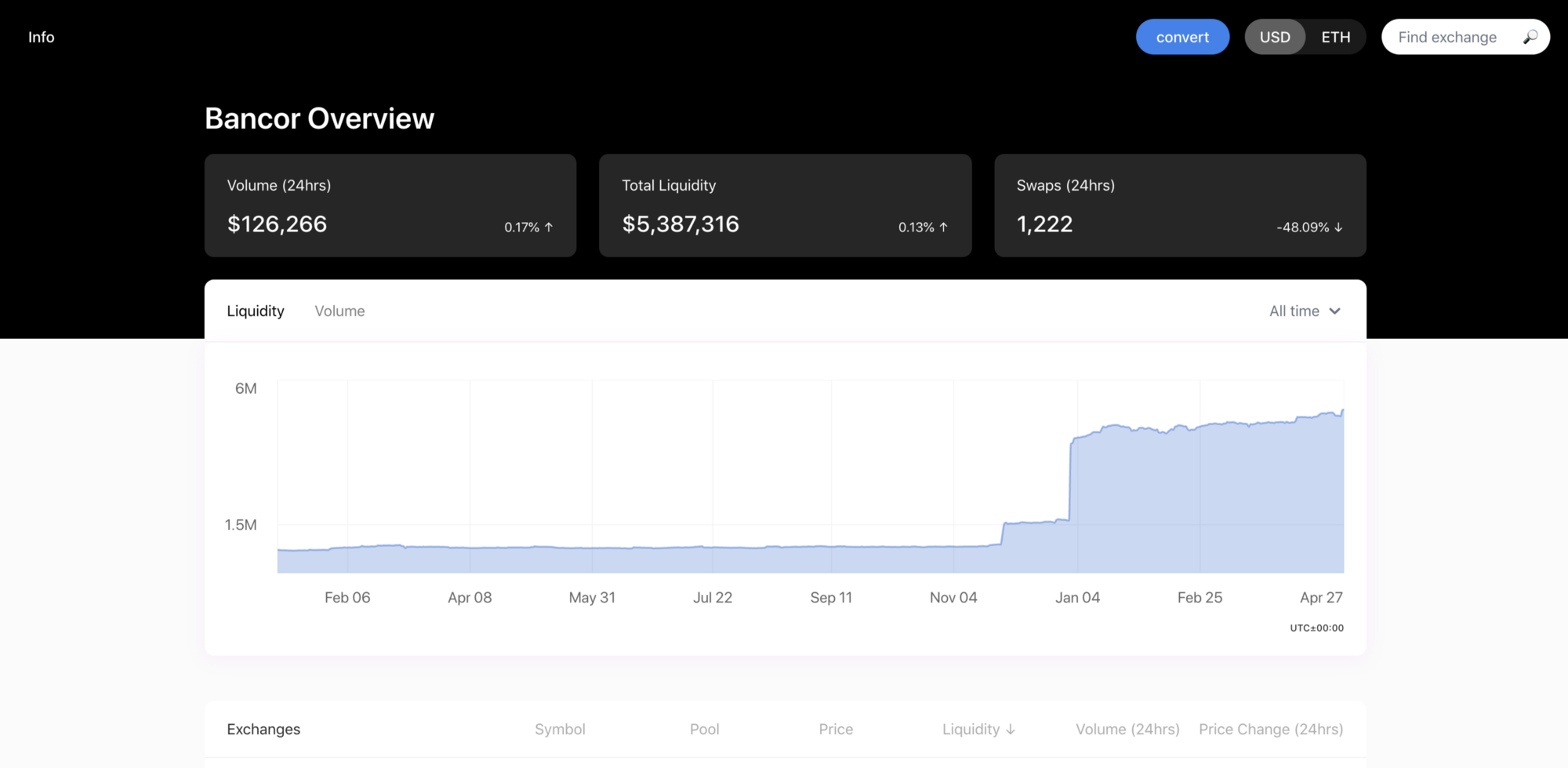This screenshot has height=768, width=1568.
Task: Switch currency display to ETH
Action: click(x=1336, y=36)
